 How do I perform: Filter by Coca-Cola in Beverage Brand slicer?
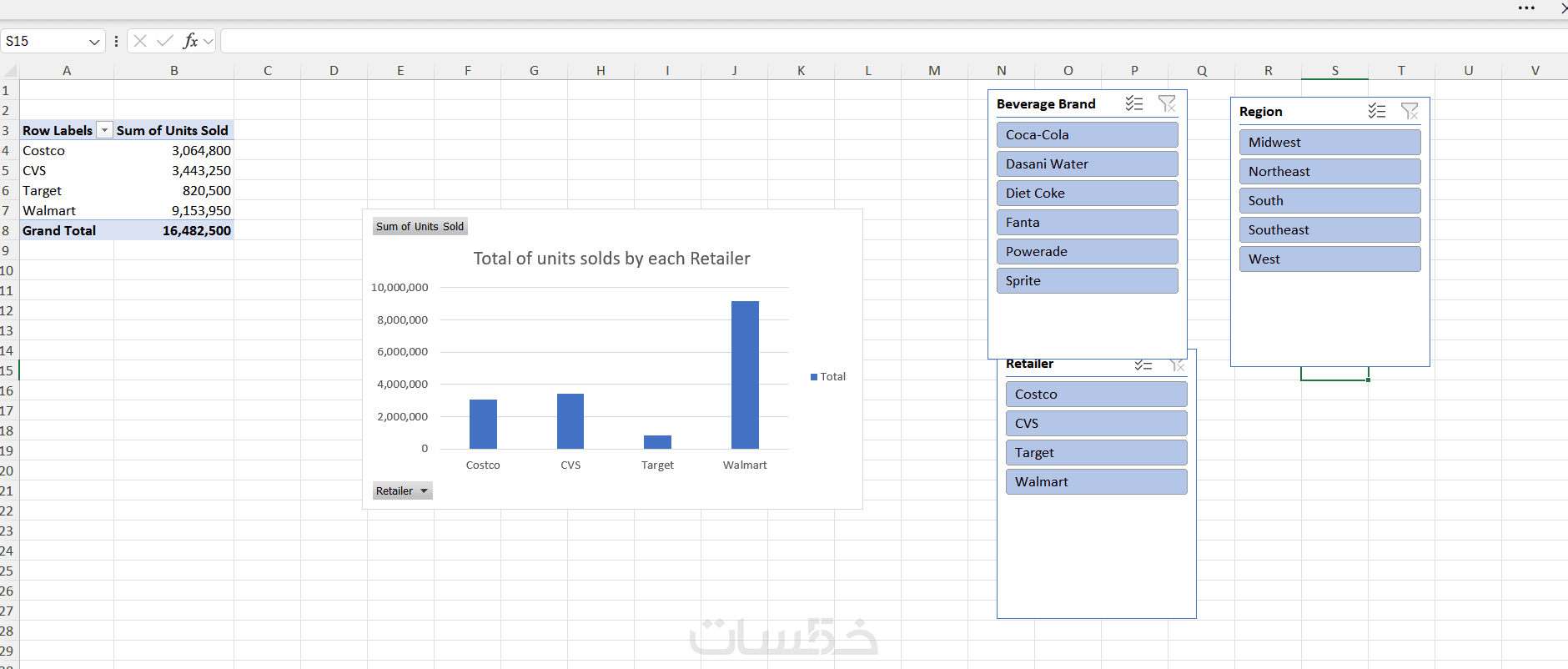(1087, 134)
